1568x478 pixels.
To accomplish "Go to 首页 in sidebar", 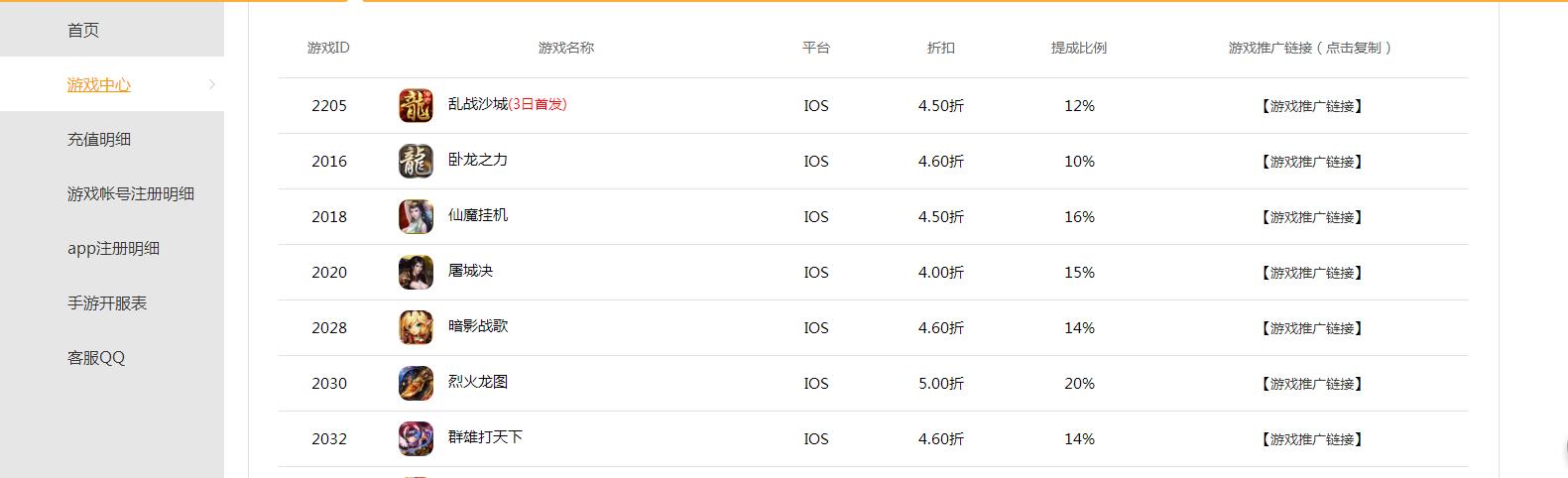I will coord(83,31).
